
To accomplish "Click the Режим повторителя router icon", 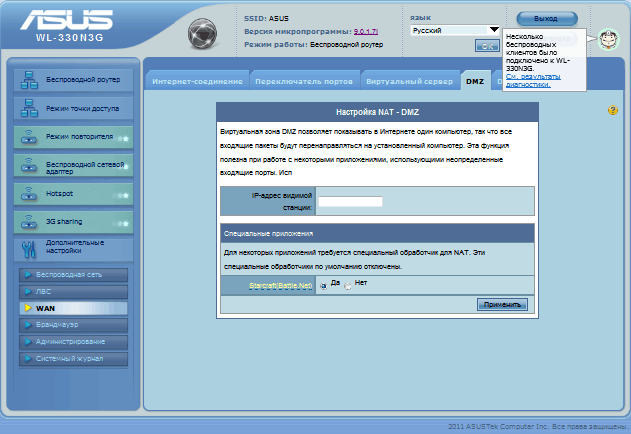I will pyautogui.click(x=29, y=135).
